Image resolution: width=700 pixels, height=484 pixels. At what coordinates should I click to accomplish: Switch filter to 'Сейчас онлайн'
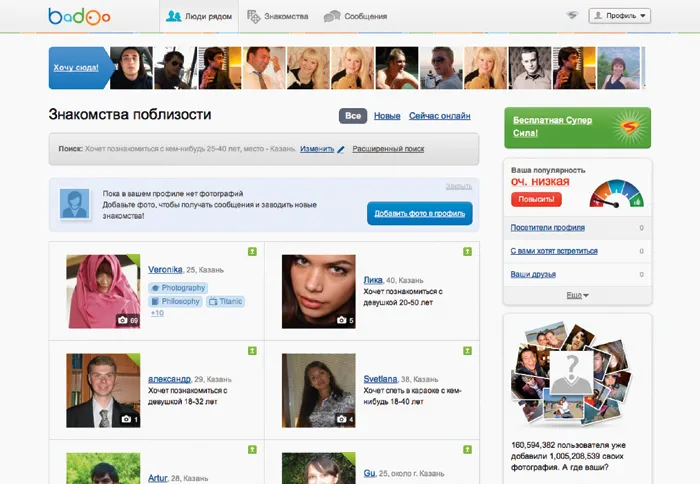pos(439,116)
